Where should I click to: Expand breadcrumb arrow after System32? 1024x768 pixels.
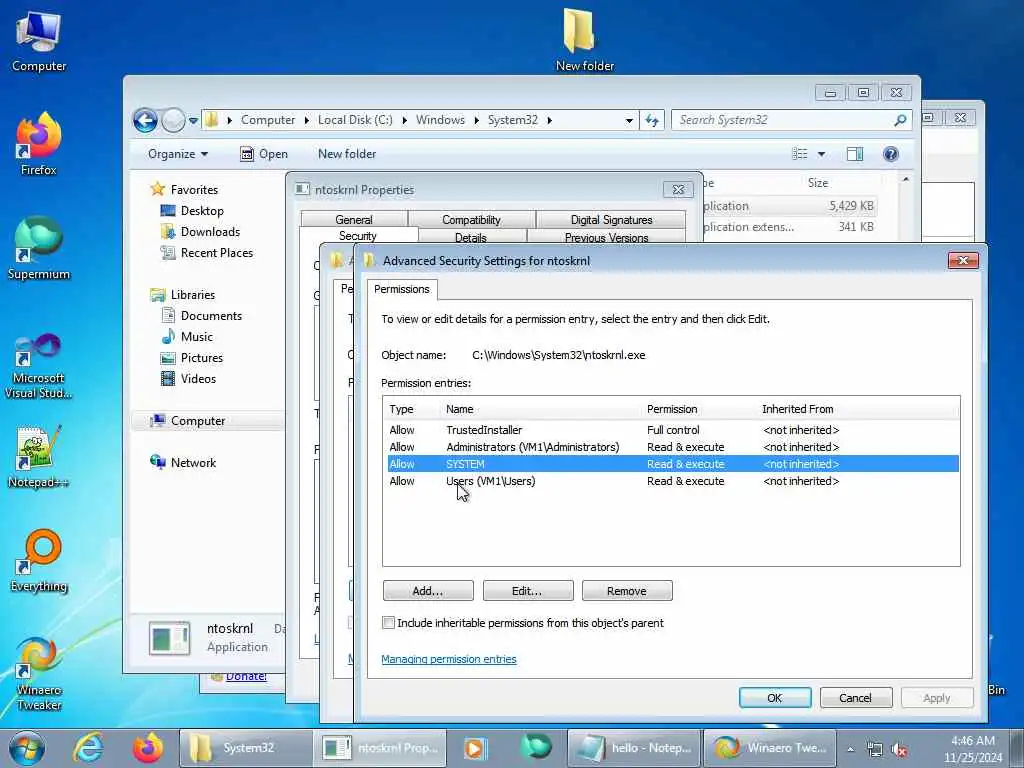549,120
